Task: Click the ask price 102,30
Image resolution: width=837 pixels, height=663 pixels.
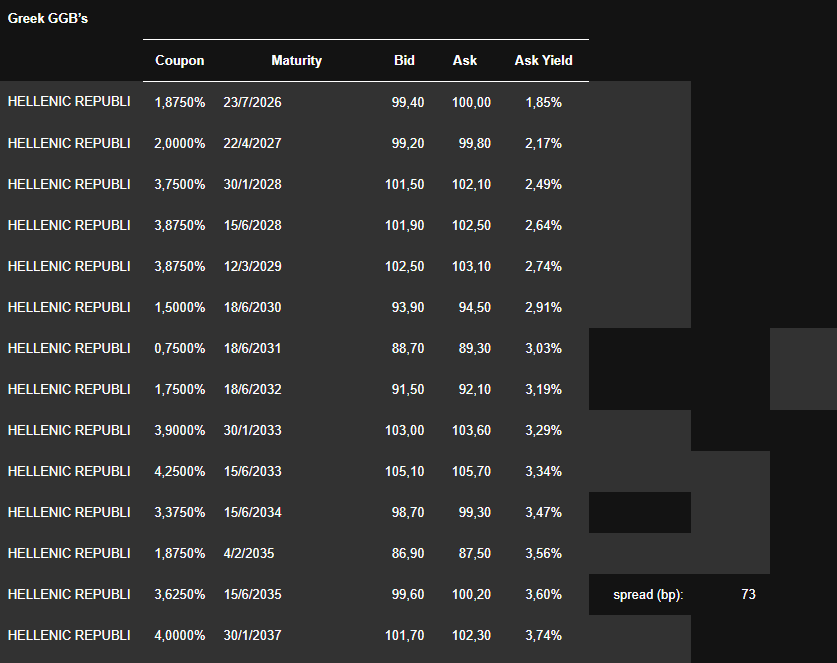Action: (x=469, y=635)
